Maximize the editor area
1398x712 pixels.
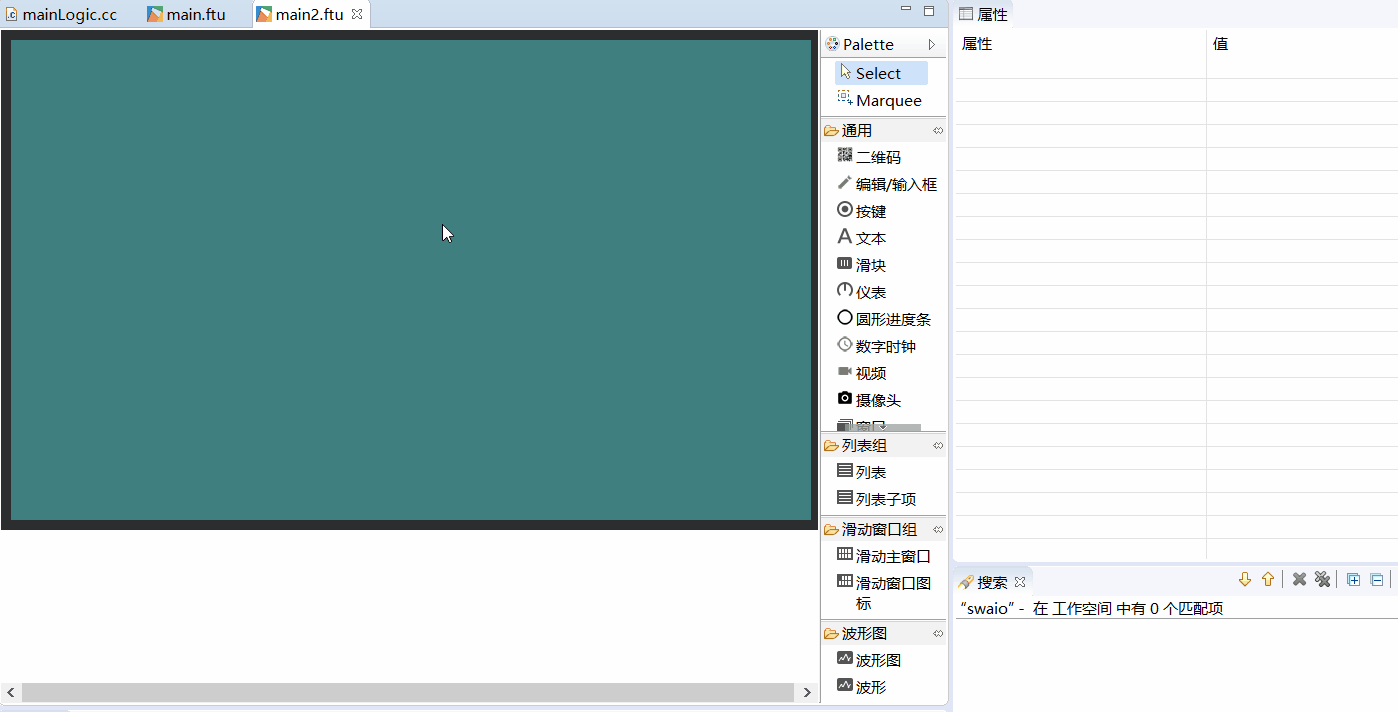pyautogui.click(x=929, y=11)
